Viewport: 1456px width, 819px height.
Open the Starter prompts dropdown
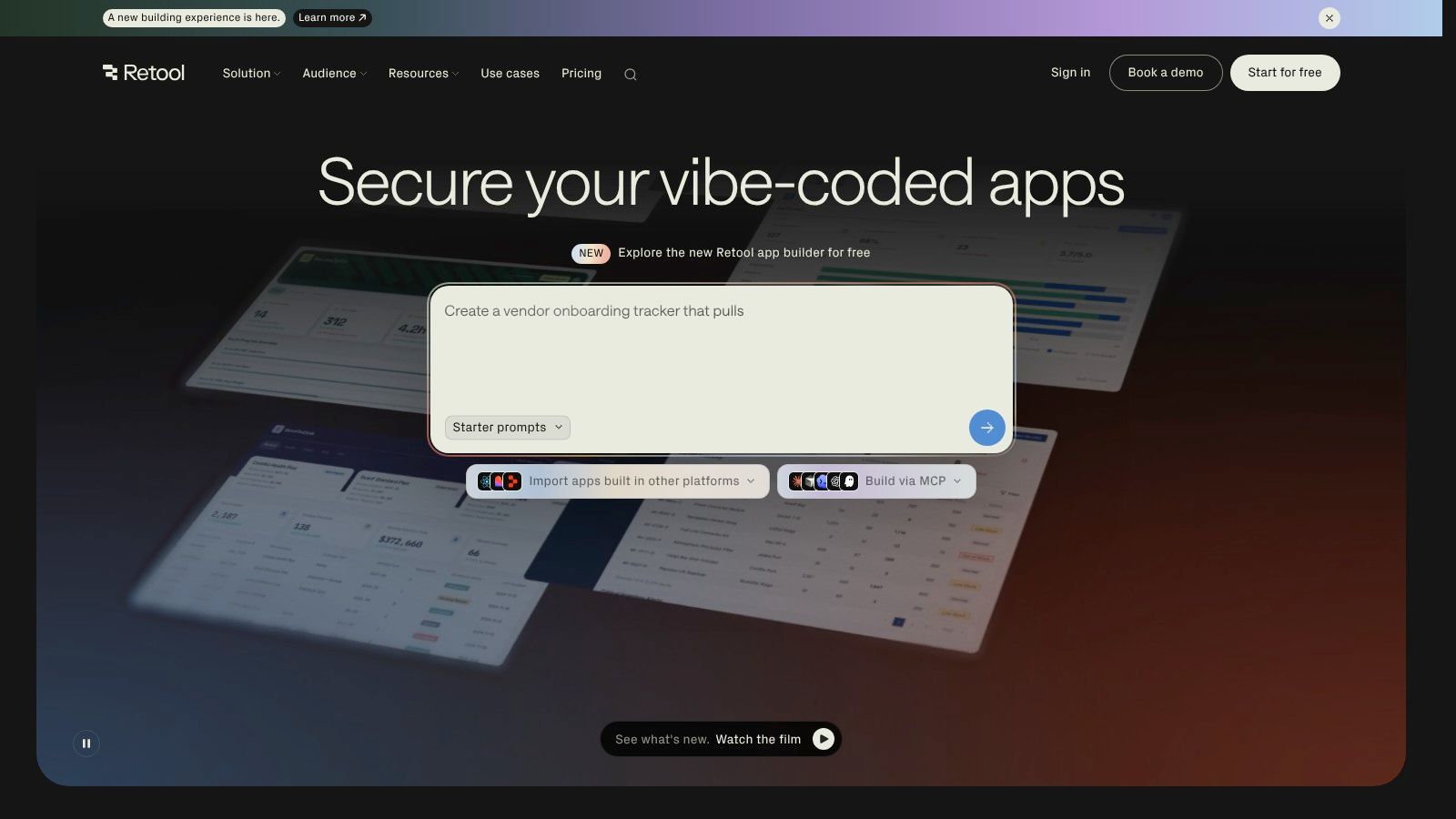point(508,428)
